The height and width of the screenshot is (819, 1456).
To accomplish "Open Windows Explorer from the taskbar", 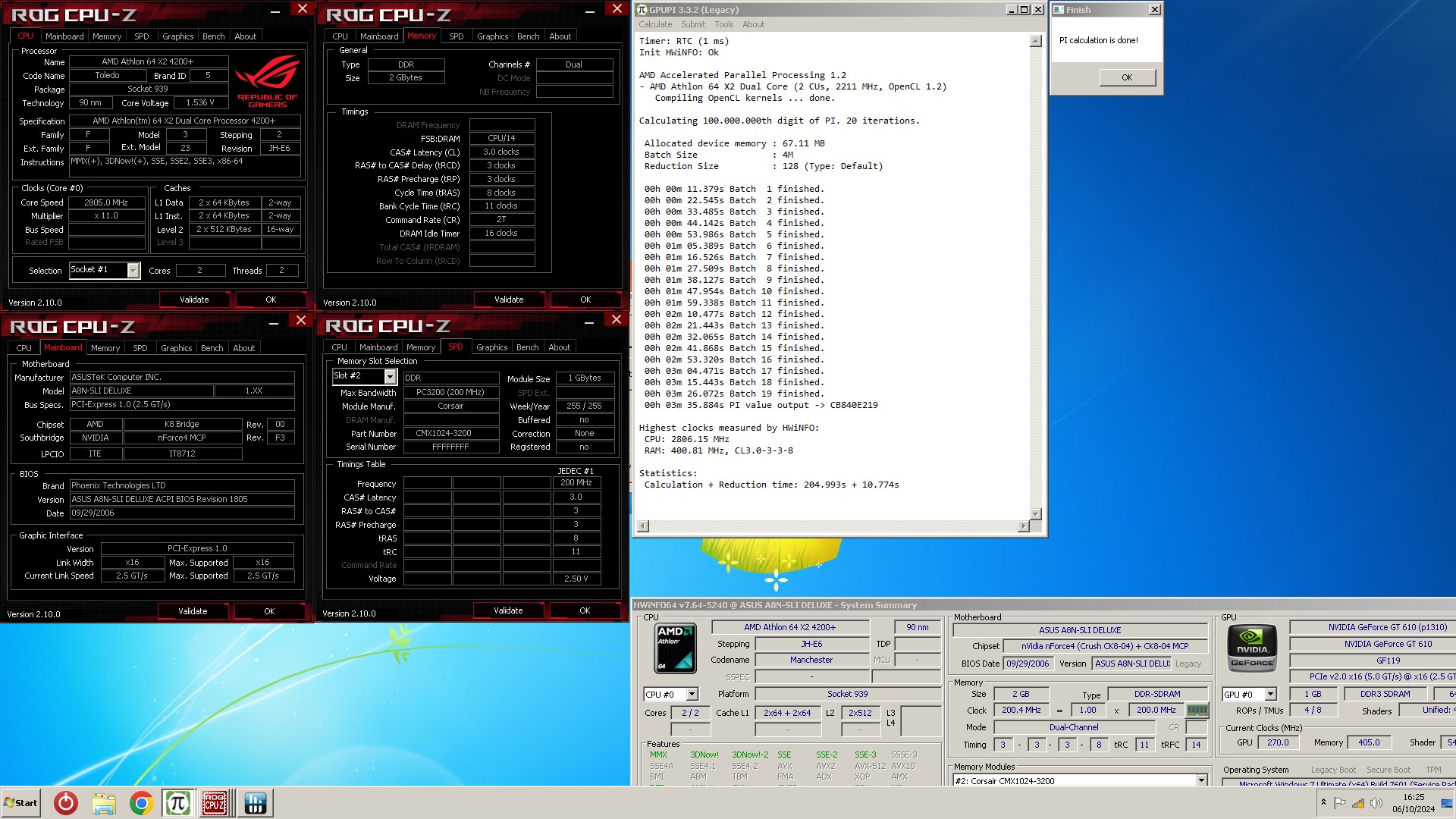I will pos(104,803).
